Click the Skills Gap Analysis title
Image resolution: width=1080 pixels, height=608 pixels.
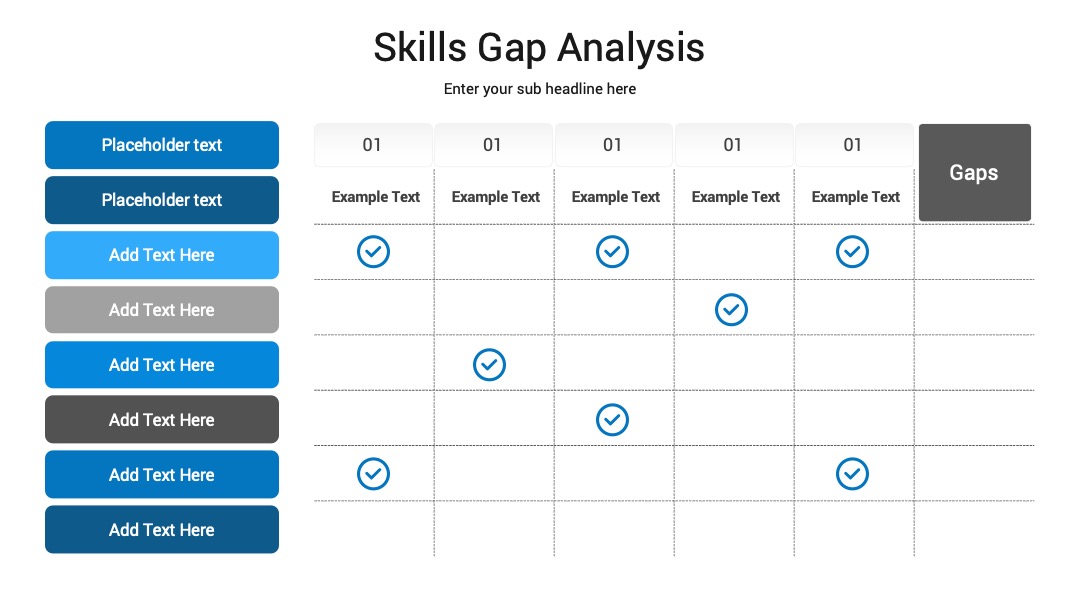coord(539,48)
